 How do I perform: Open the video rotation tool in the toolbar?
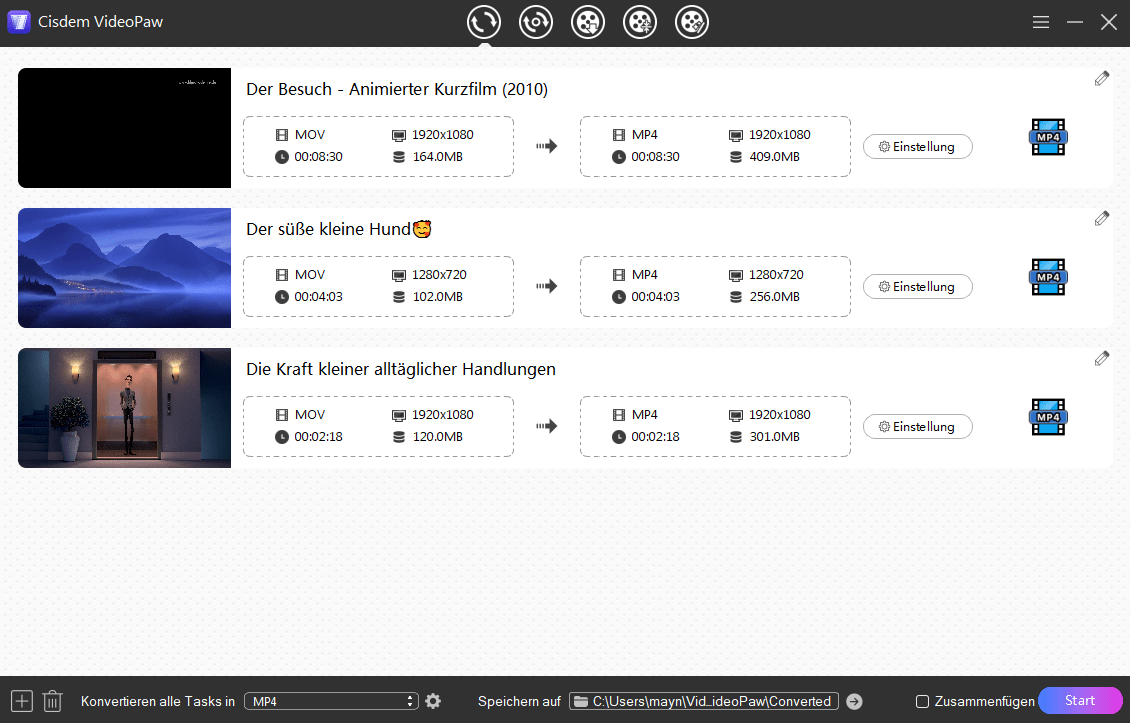(x=536, y=21)
